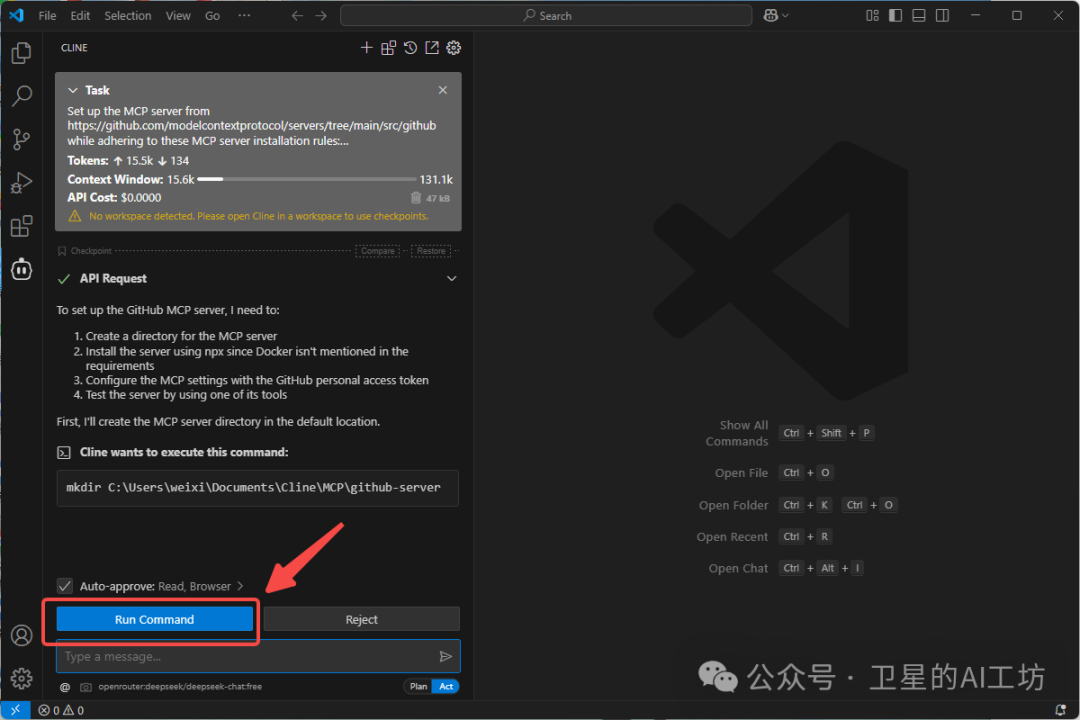Switch to Plan mode
Image resolution: width=1080 pixels, height=720 pixels.
coord(418,686)
